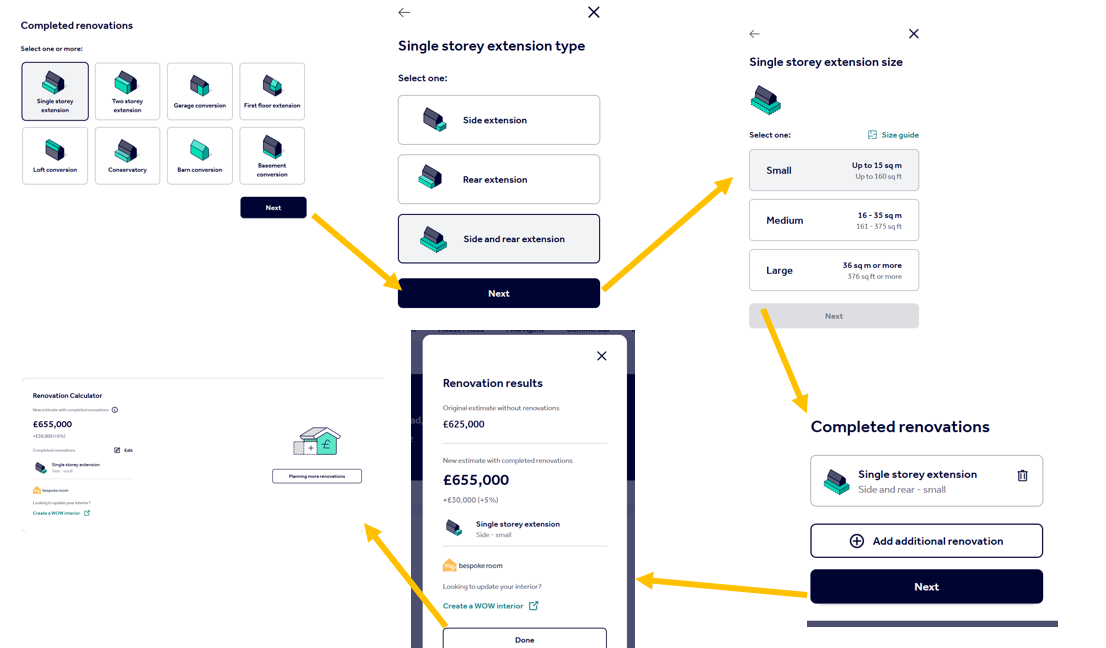Select the Large size option

[x=834, y=270]
